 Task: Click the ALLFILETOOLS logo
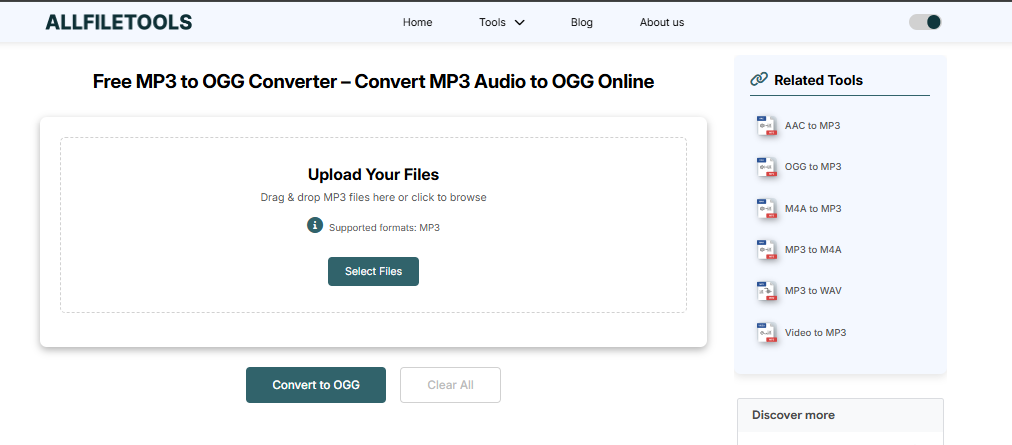click(x=119, y=22)
